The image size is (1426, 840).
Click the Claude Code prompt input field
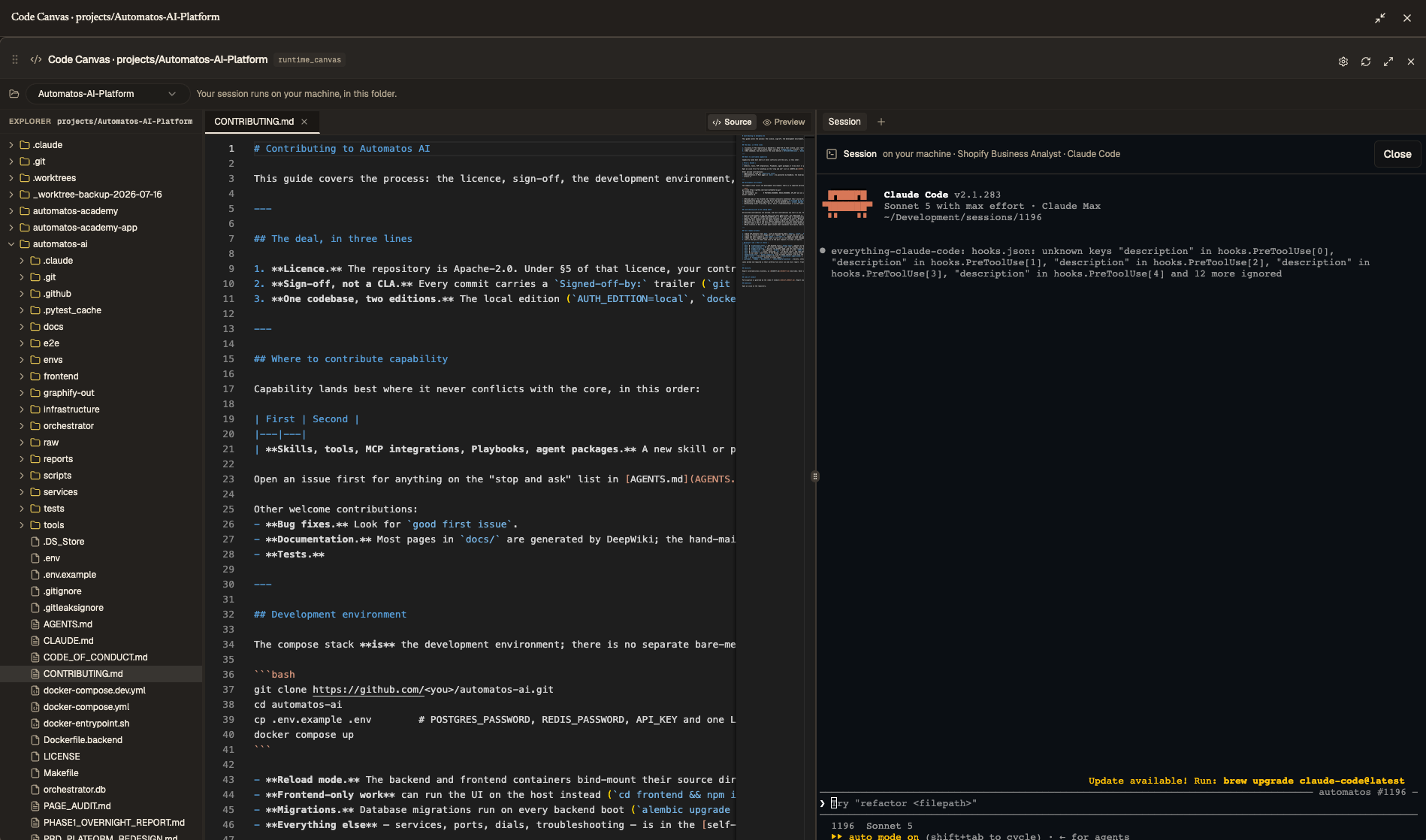pos(1119,803)
